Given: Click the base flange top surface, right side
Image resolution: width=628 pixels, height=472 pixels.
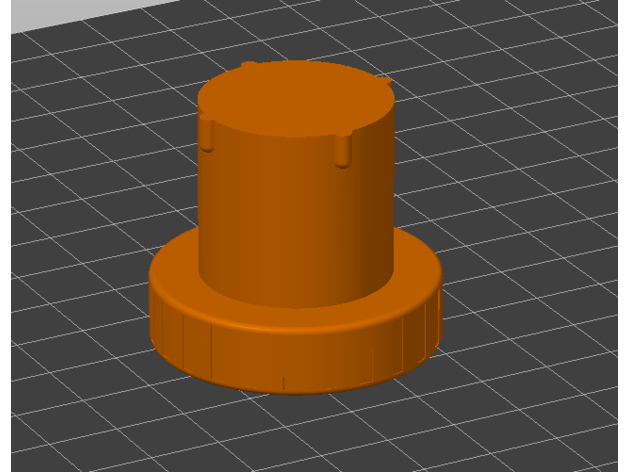Looking at the screenshot, I should tap(418, 268).
